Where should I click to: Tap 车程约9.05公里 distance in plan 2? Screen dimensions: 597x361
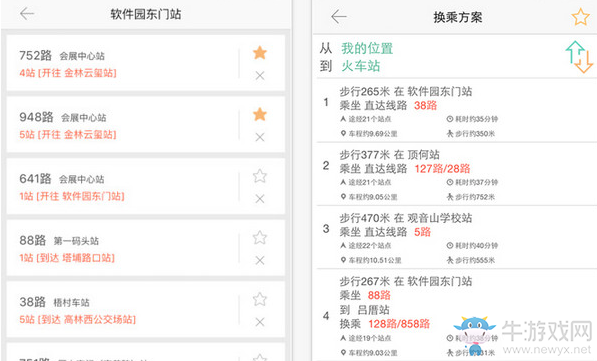tap(369, 197)
